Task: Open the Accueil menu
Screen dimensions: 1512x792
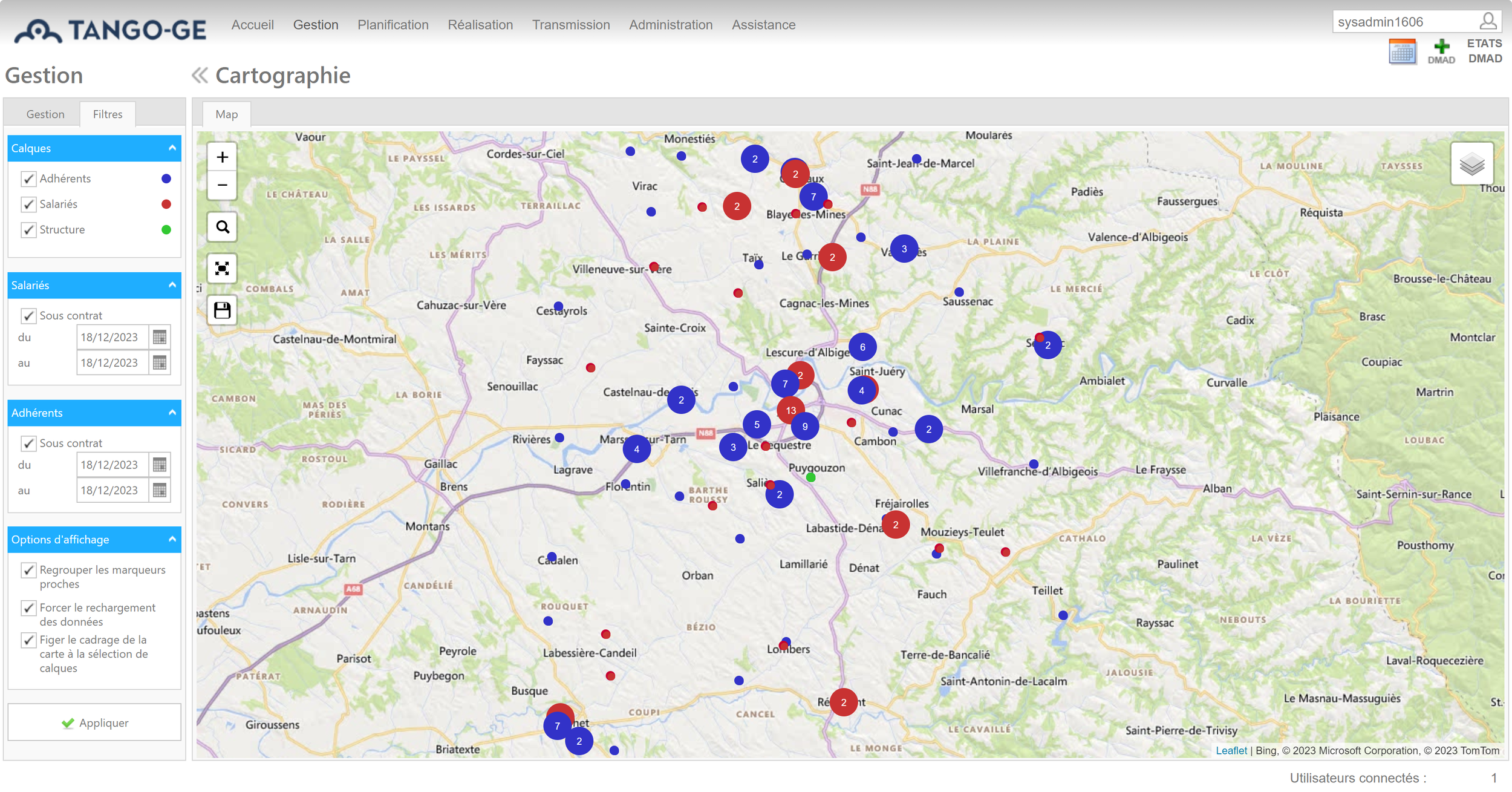Action: pyautogui.click(x=252, y=25)
